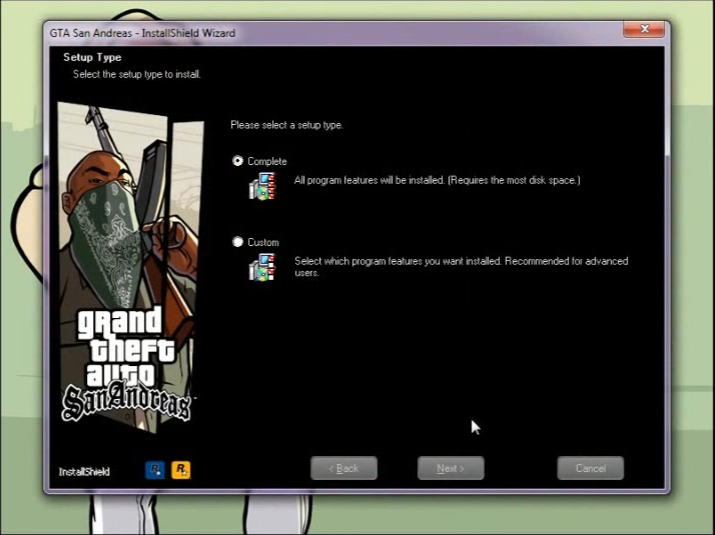Click the 'Complete' option label text

pyautogui.click(x=267, y=161)
